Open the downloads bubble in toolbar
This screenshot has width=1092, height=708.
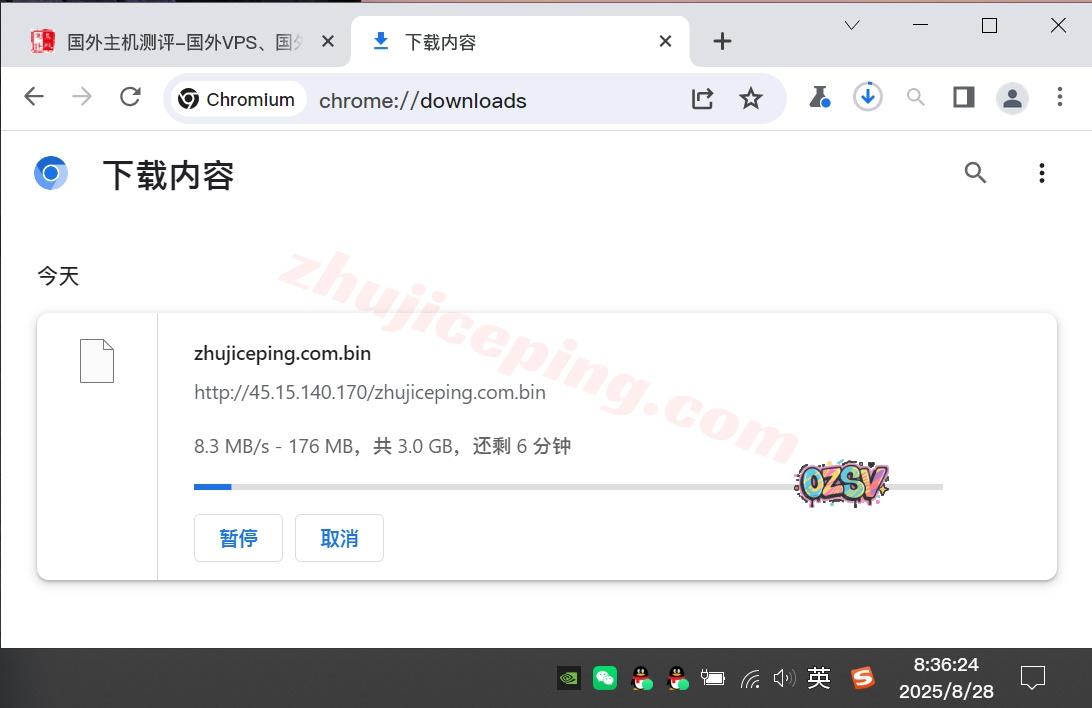point(867,97)
